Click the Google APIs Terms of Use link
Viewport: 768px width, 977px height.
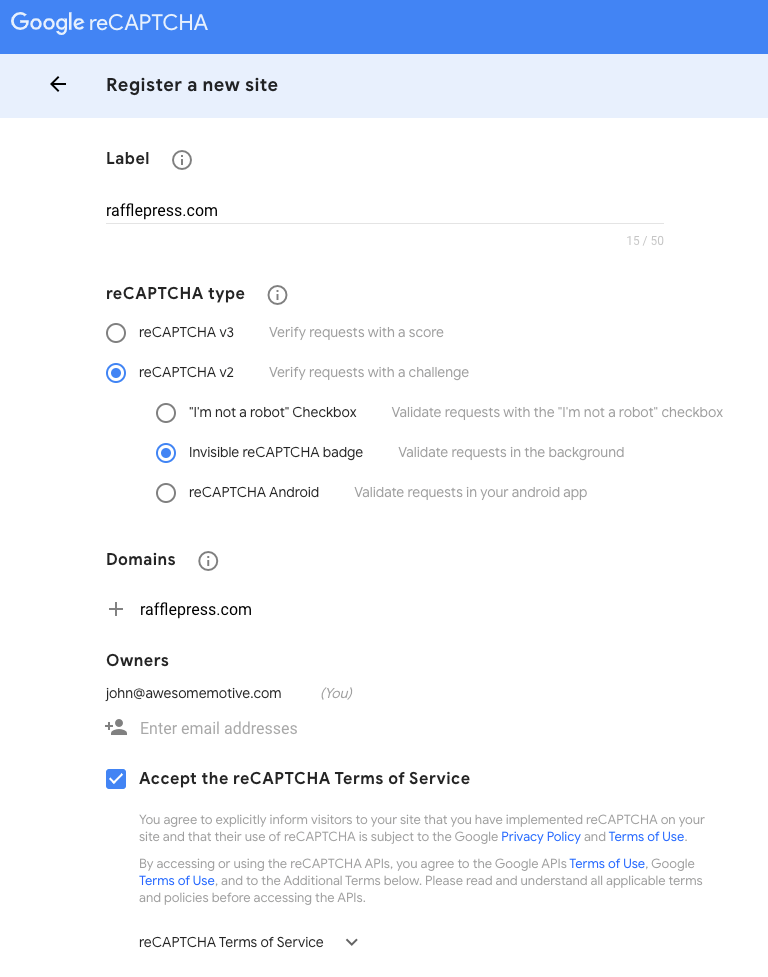606,863
